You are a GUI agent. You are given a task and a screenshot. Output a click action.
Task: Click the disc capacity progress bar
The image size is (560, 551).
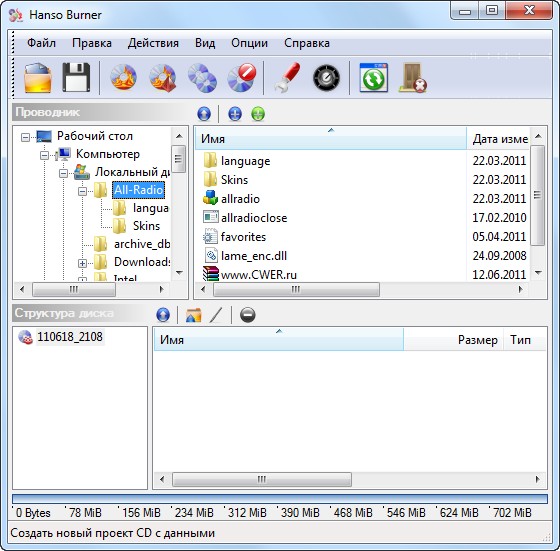[280, 499]
